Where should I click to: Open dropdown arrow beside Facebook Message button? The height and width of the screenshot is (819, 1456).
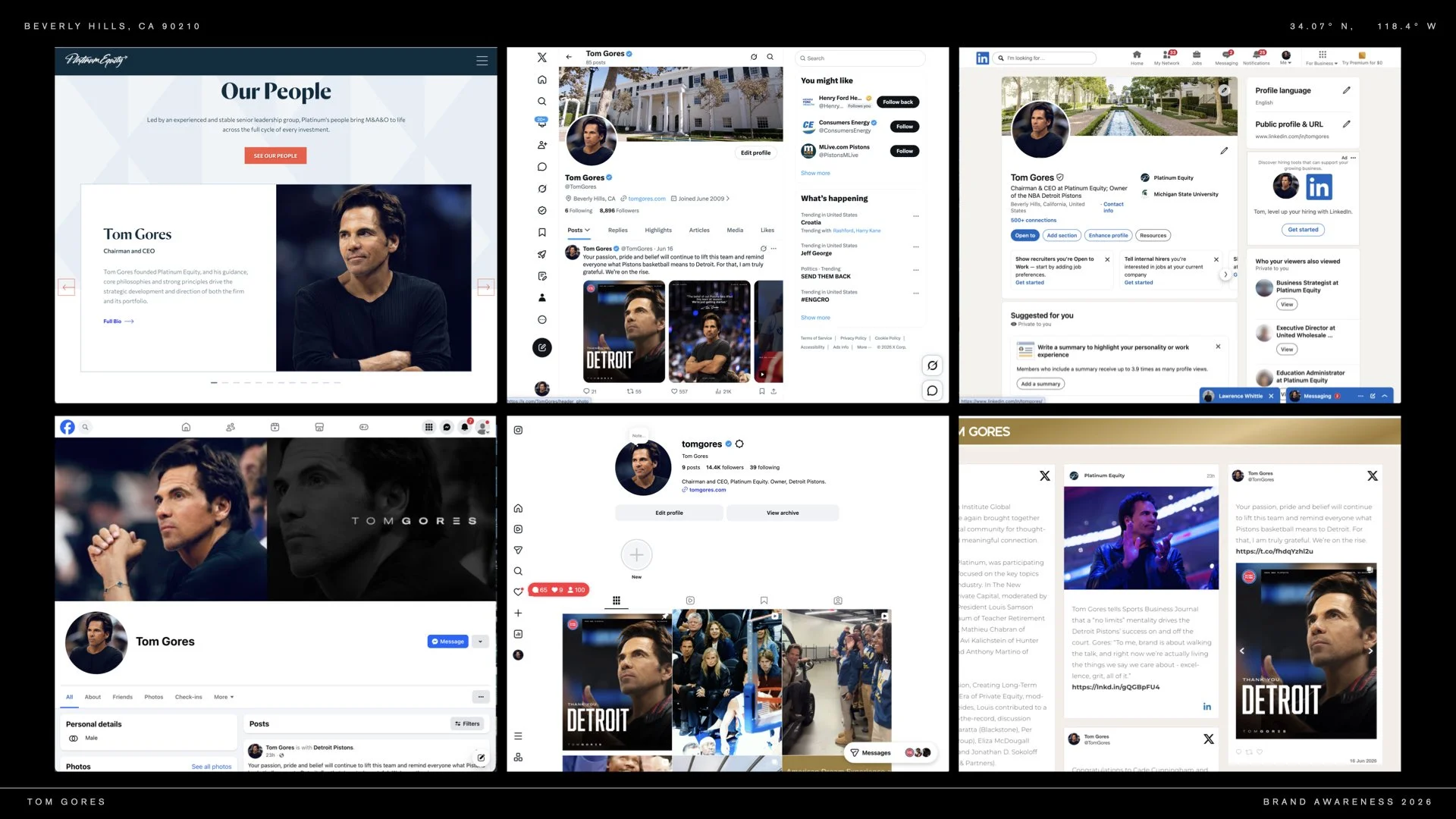480,642
